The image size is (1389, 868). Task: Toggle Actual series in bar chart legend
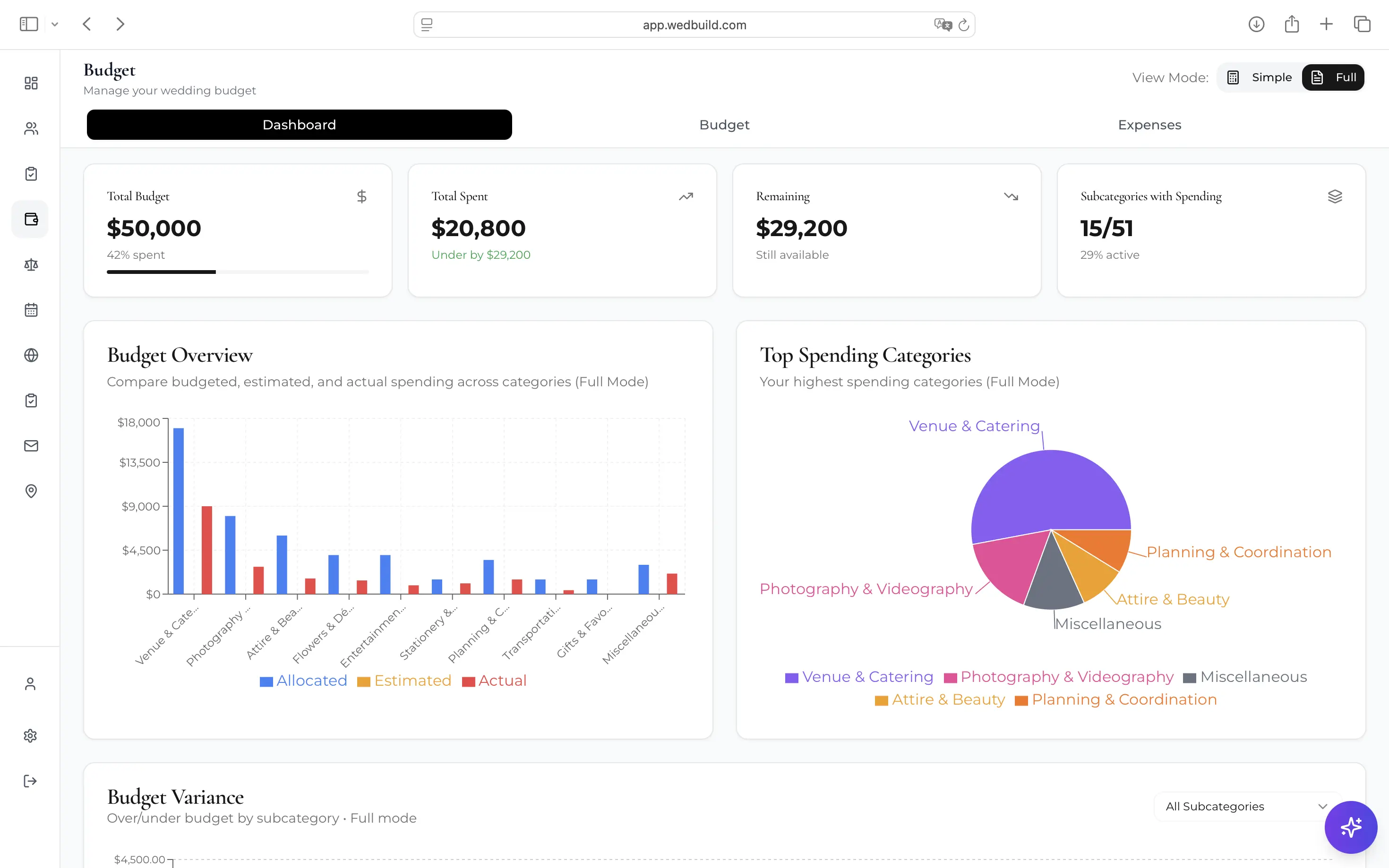494,681
